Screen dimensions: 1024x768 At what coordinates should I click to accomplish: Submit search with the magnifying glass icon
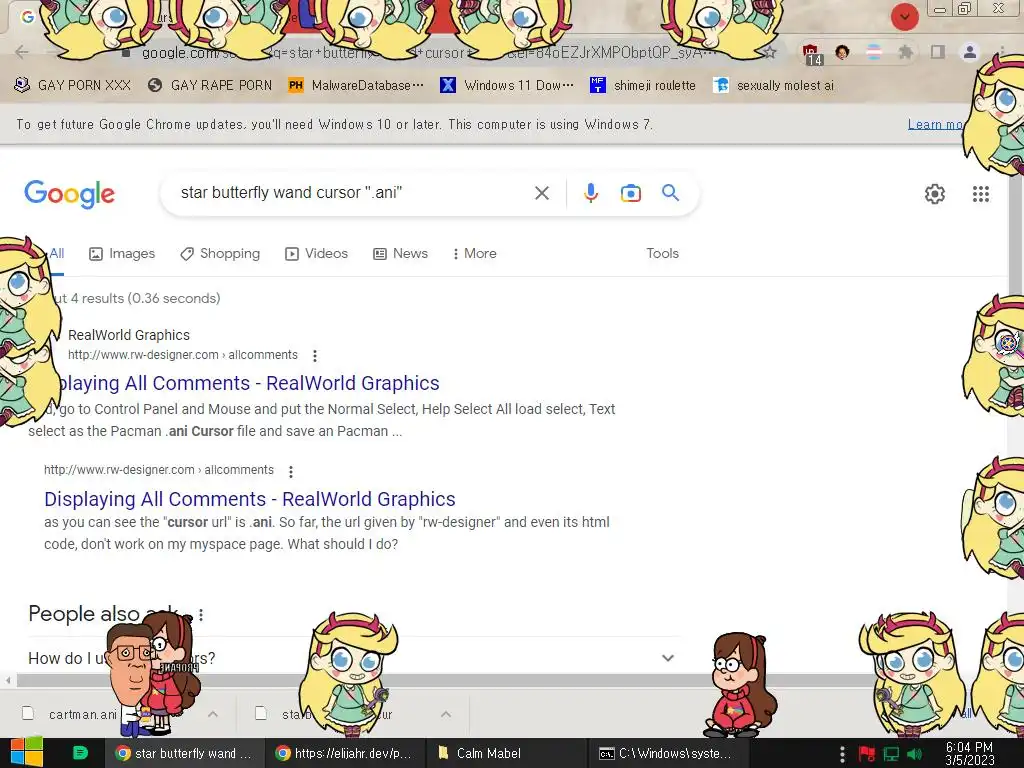point(671,193)
